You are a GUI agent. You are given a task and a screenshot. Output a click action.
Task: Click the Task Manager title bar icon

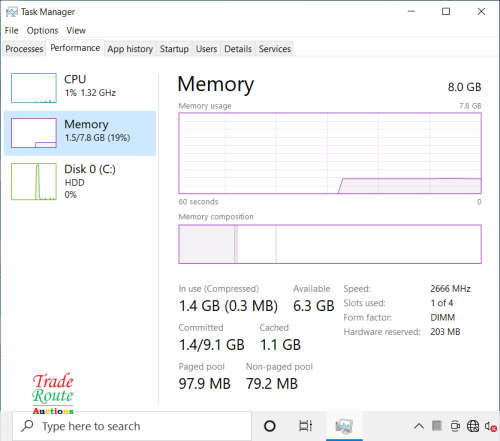[12, 12]
